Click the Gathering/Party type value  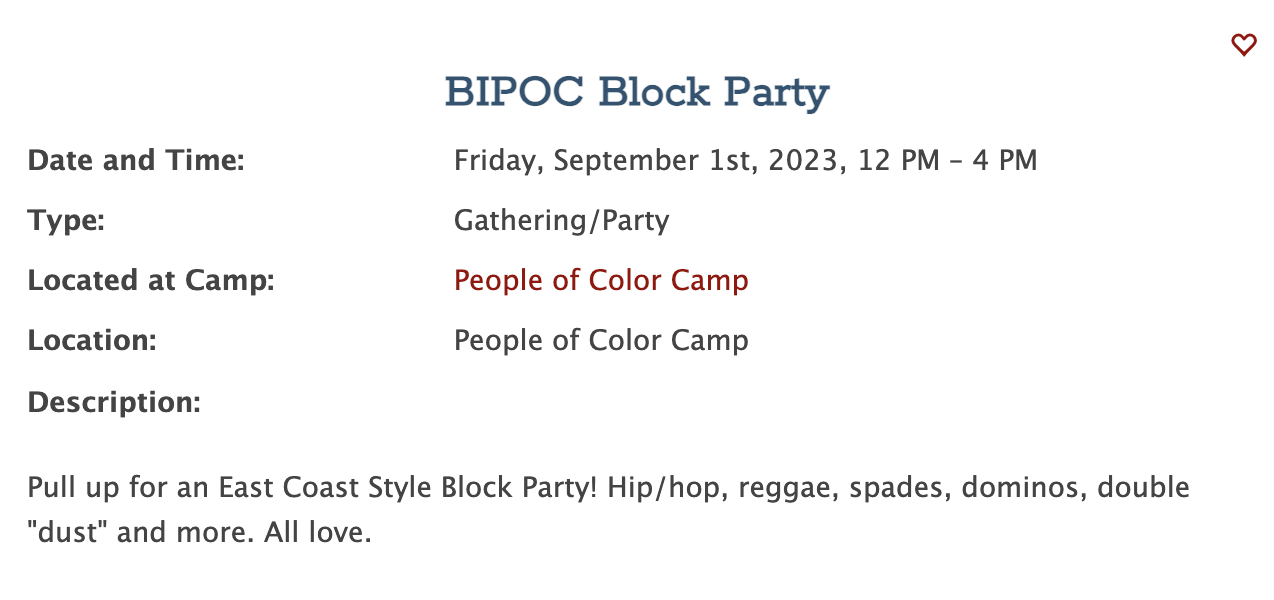(561, 220)
